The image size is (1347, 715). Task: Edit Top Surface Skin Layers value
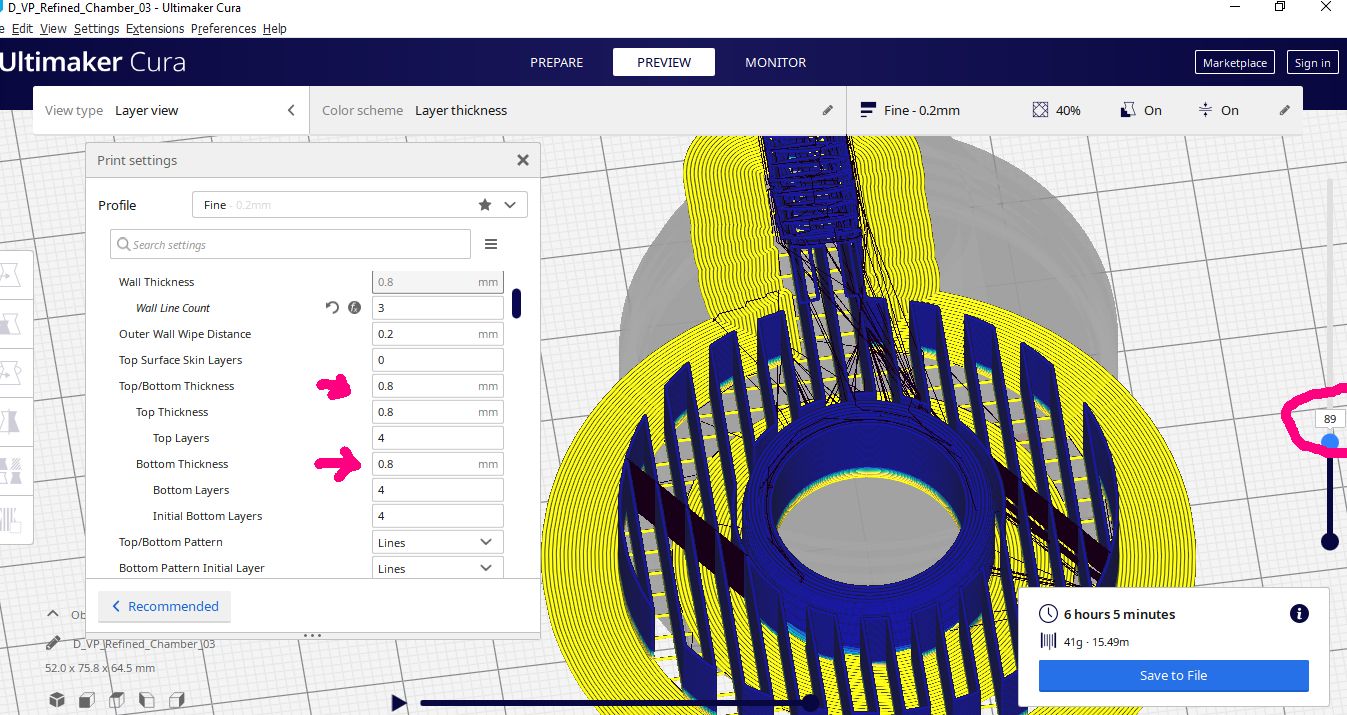tap(437, 360)
